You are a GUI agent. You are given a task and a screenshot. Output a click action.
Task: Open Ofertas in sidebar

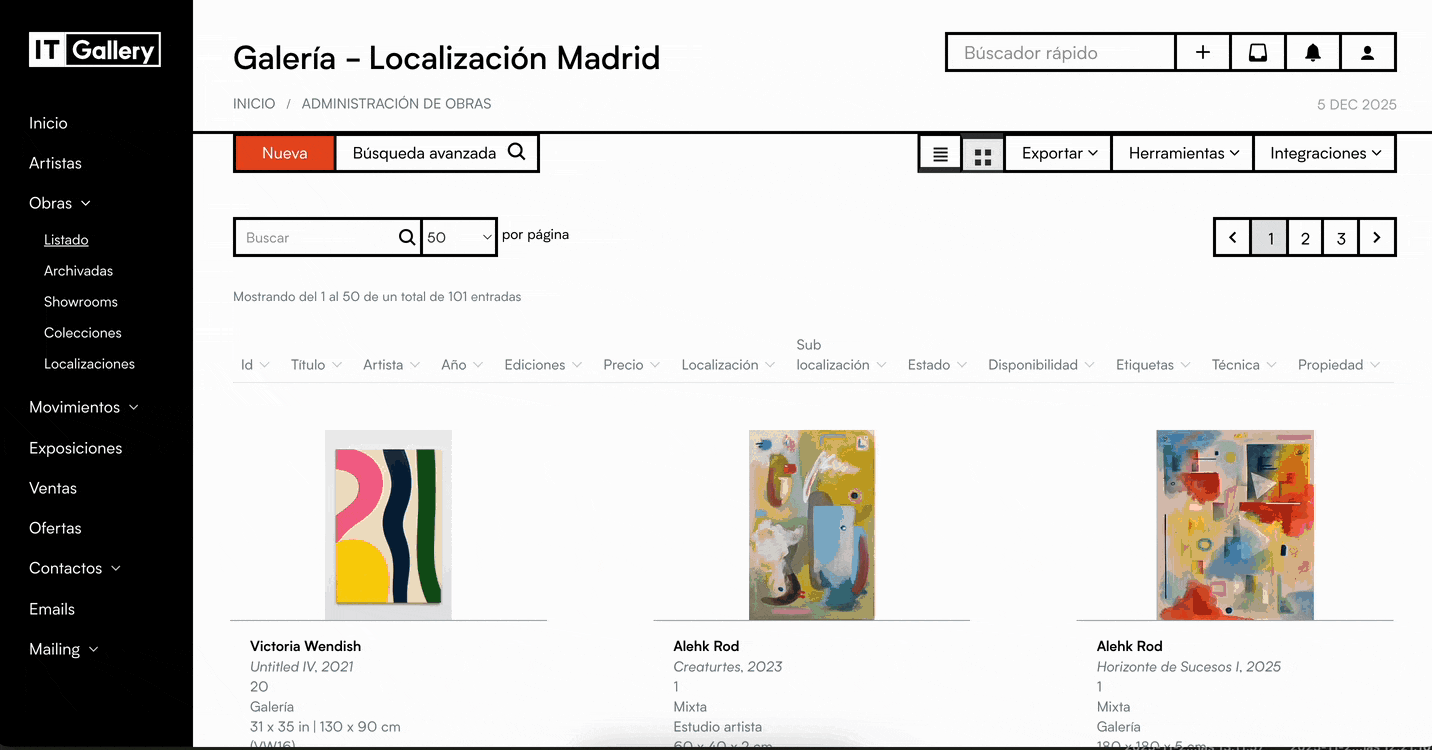click(55, 528)
